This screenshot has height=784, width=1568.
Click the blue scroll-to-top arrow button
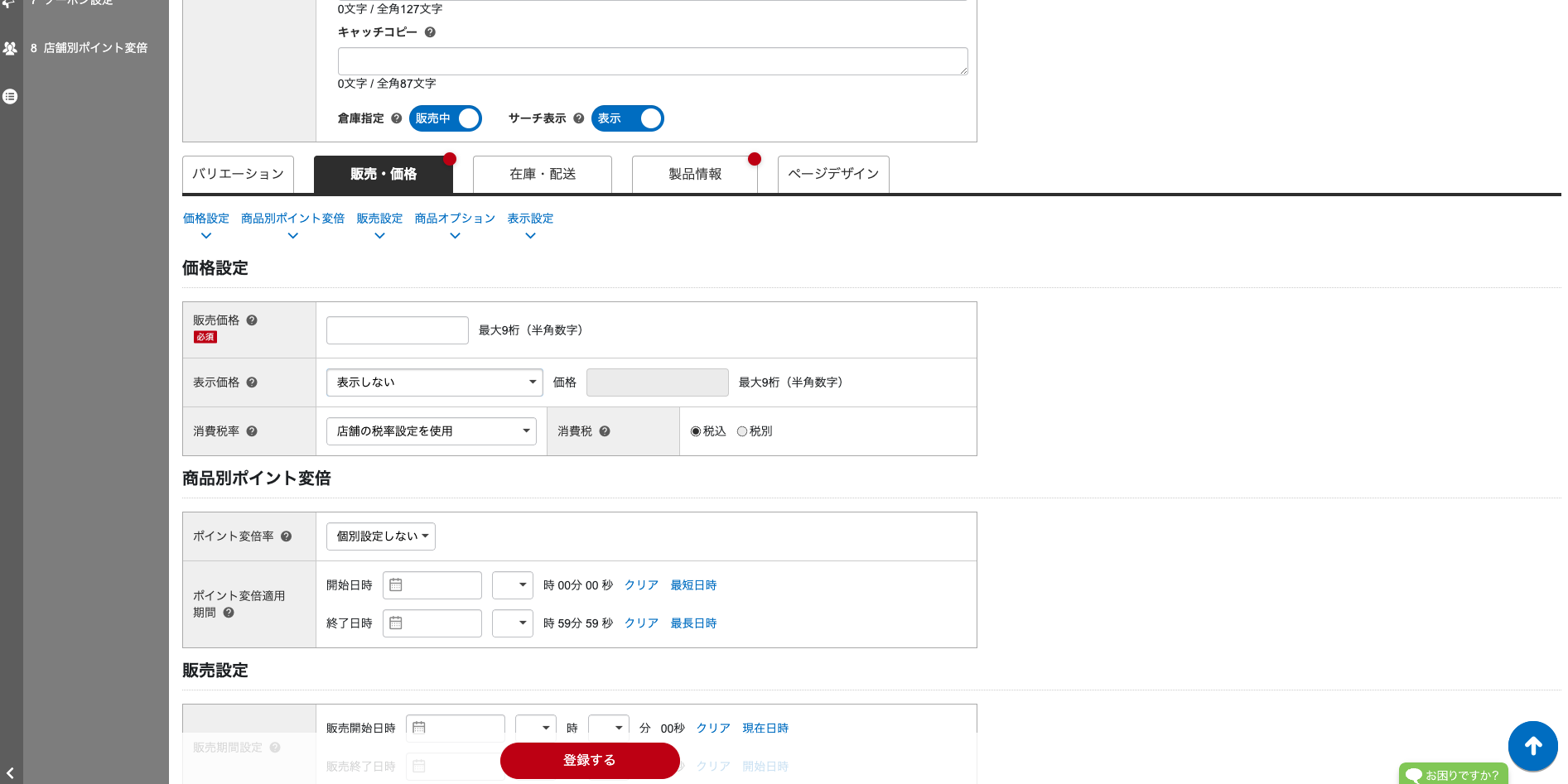(x=1532, y=746)
